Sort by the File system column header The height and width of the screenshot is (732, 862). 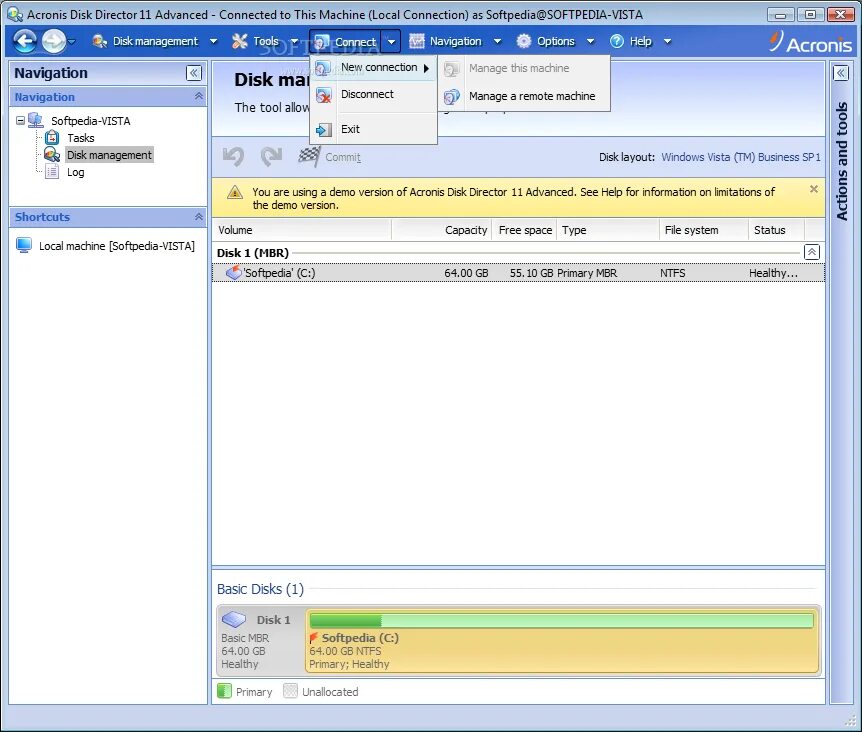pos(704,230)
